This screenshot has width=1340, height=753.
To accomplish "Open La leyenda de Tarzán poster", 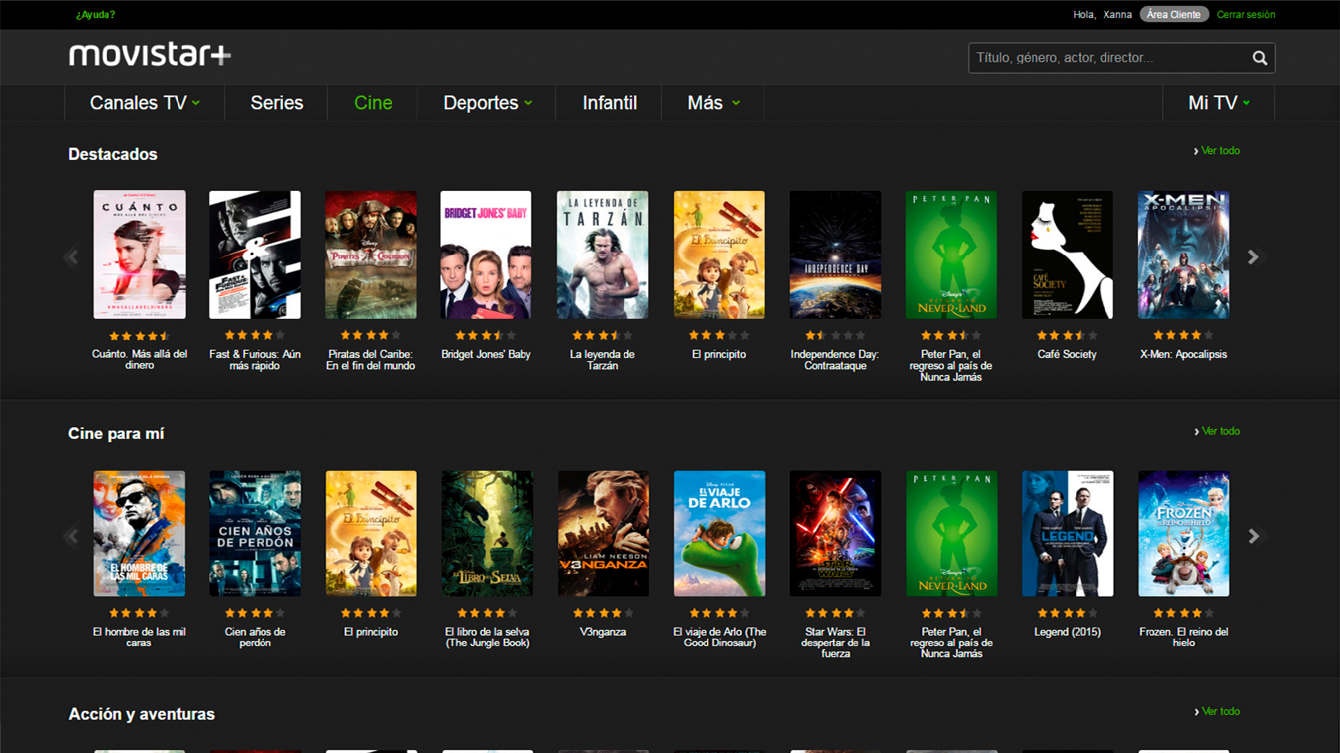I will 603,255.
